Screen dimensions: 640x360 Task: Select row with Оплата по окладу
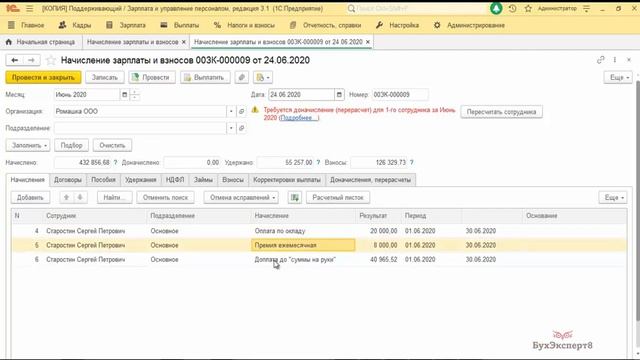[x=319, y=231]
